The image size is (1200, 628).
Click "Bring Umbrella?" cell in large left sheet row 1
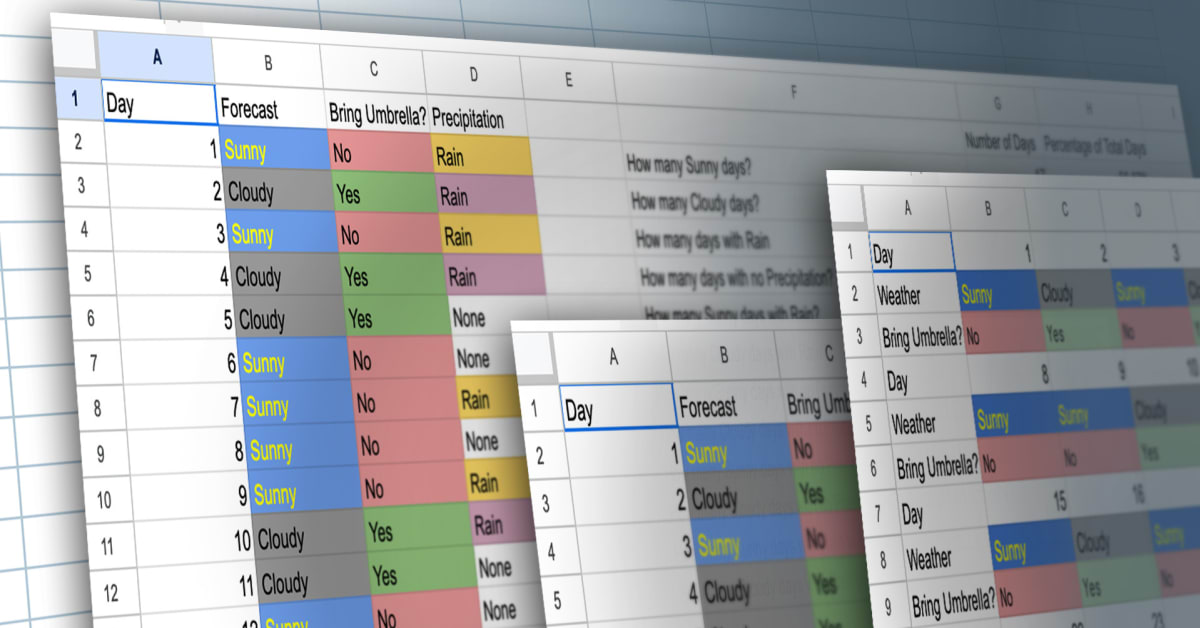click(378, 115)
